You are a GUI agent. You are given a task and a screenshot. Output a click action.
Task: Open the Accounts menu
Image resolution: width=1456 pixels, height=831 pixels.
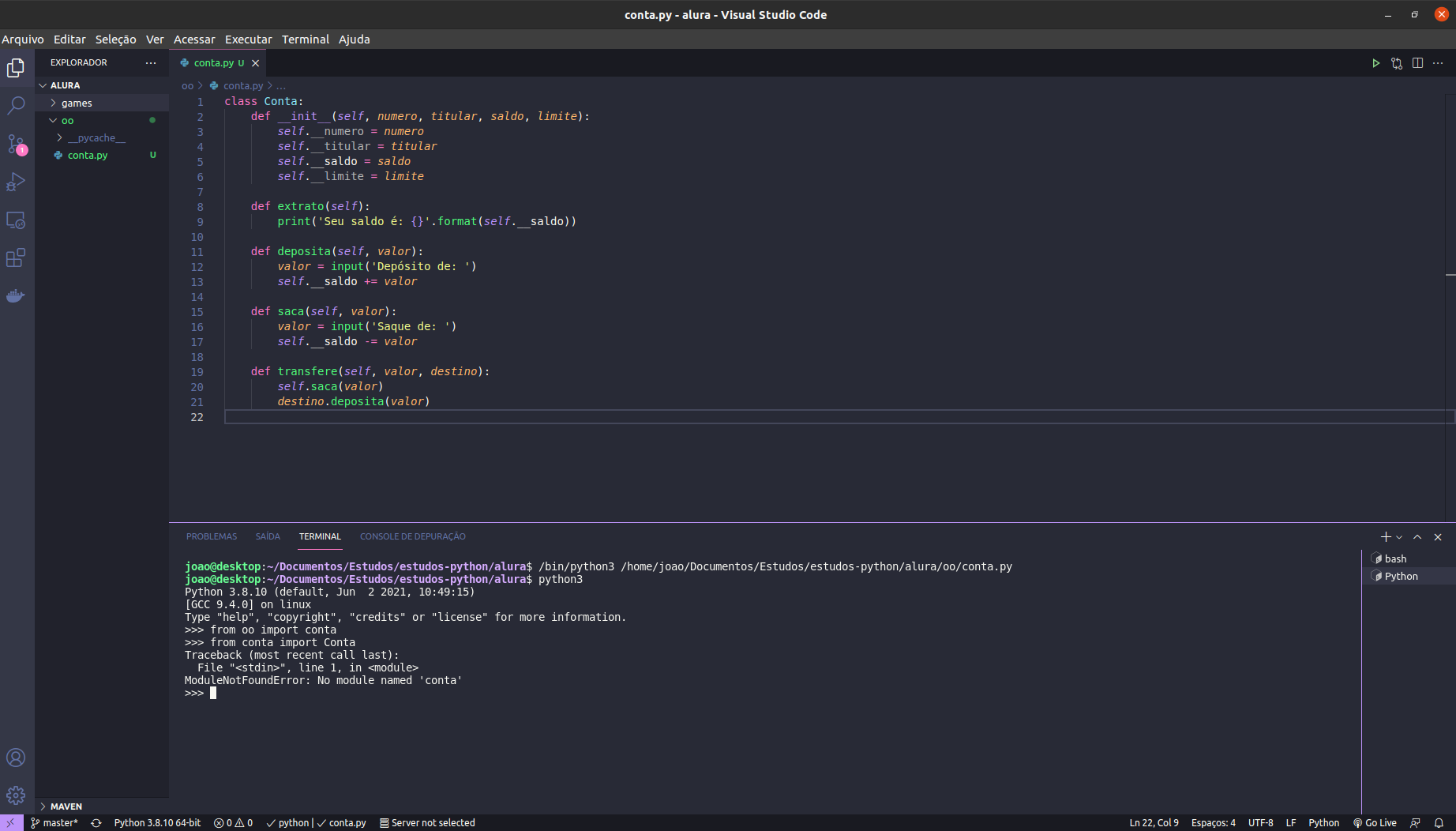pyautogui.click(x=16, y=758)
